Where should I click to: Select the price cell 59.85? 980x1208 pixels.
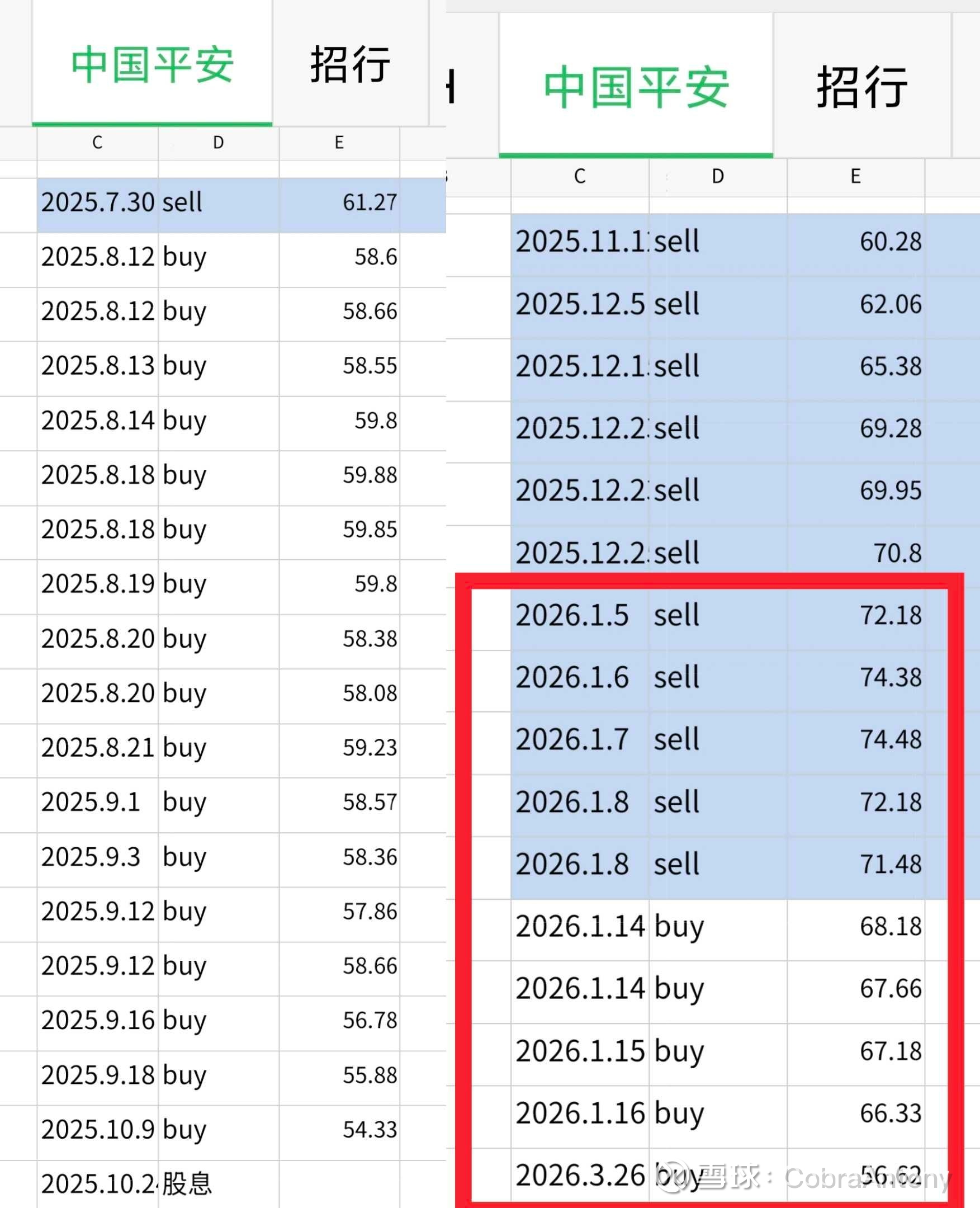pyautogui.click(x=339, y=532)
